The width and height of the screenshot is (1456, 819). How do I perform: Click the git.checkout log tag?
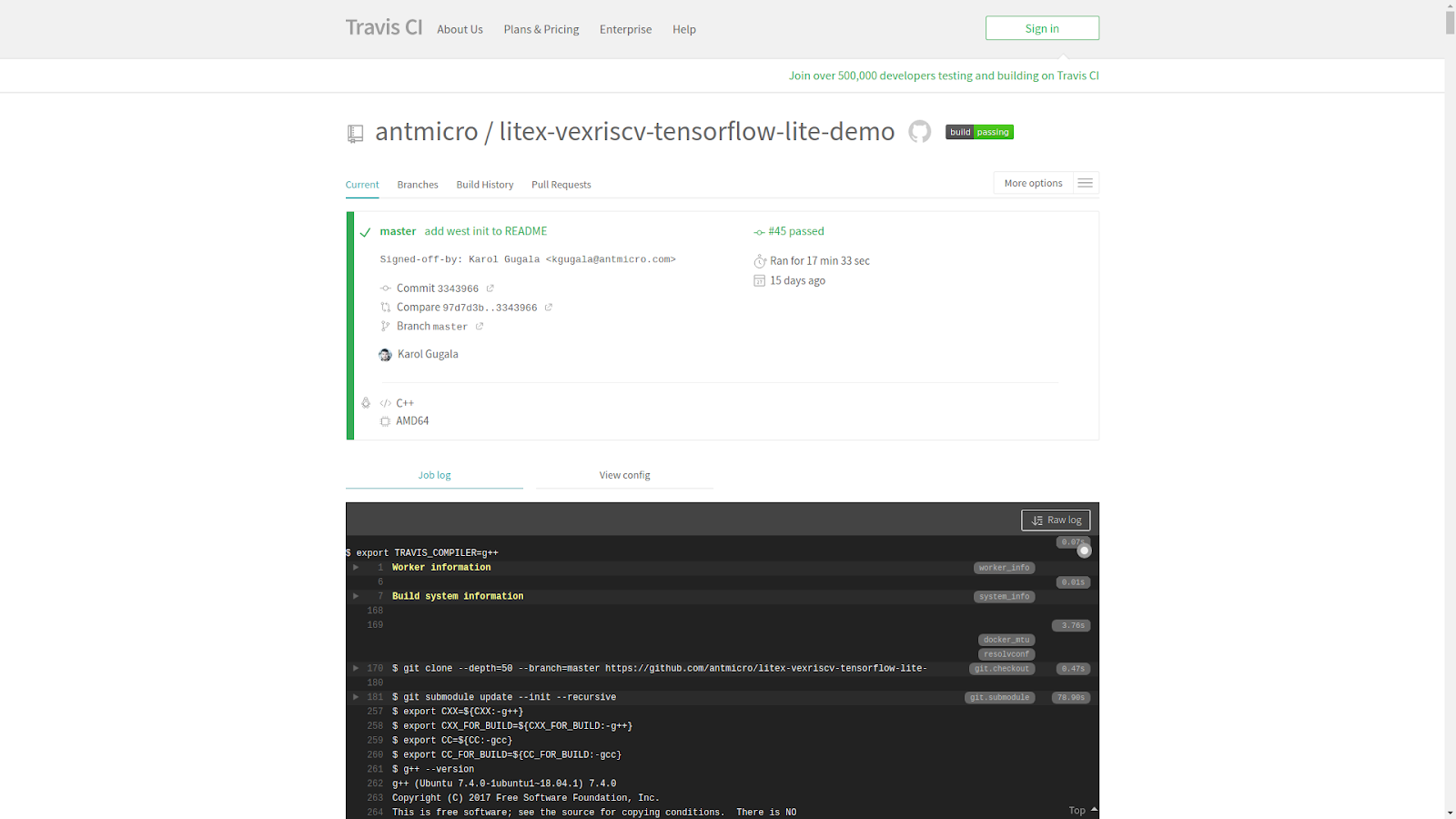[x=1002, y=669]
